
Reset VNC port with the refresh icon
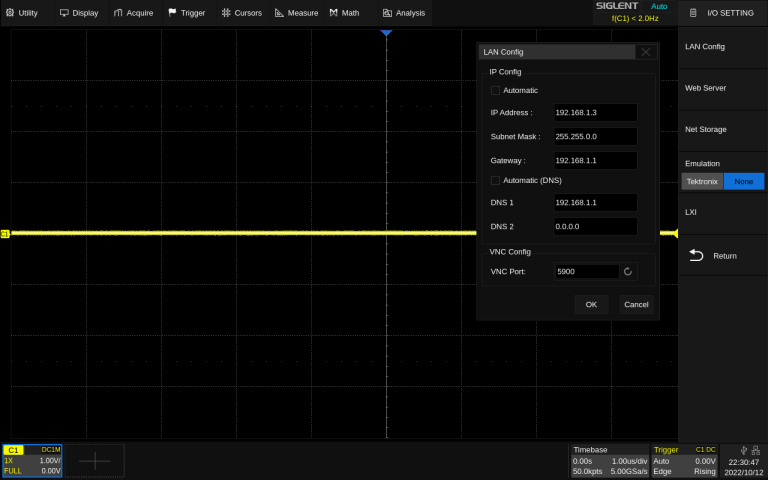pos(627,271)
